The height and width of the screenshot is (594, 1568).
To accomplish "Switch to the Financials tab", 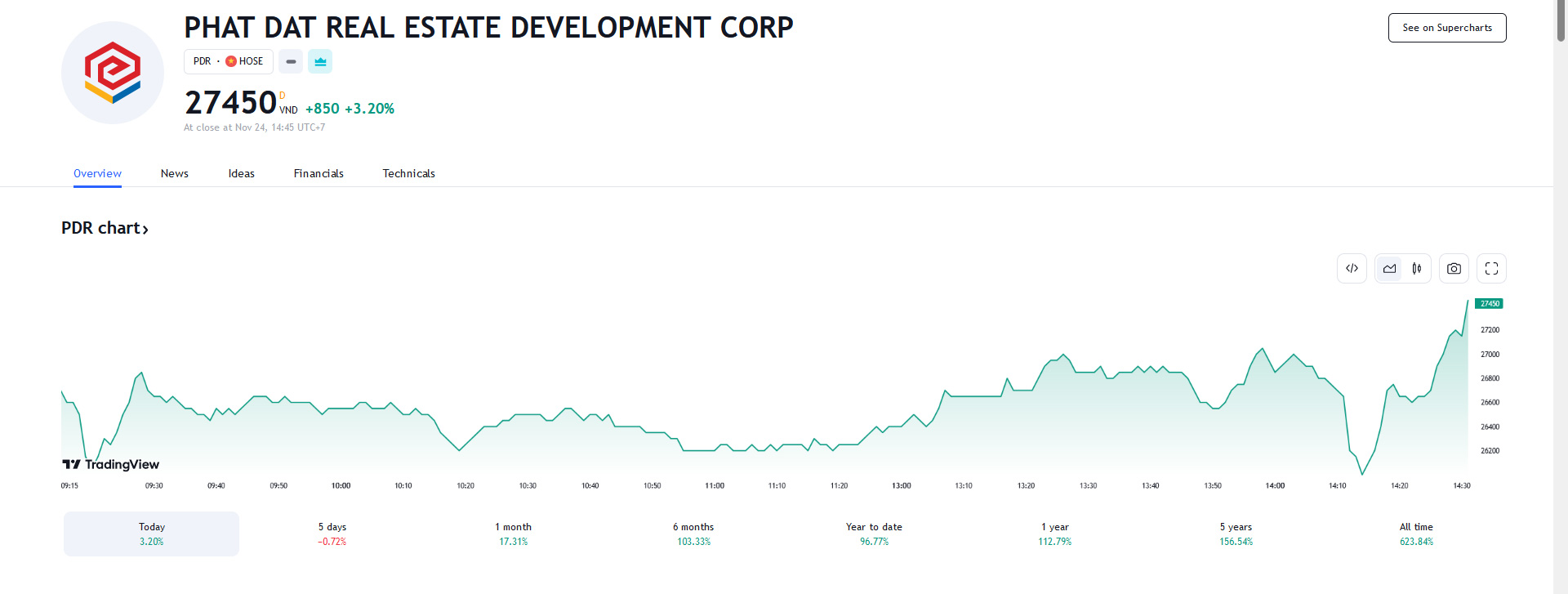I will point(318,173).
